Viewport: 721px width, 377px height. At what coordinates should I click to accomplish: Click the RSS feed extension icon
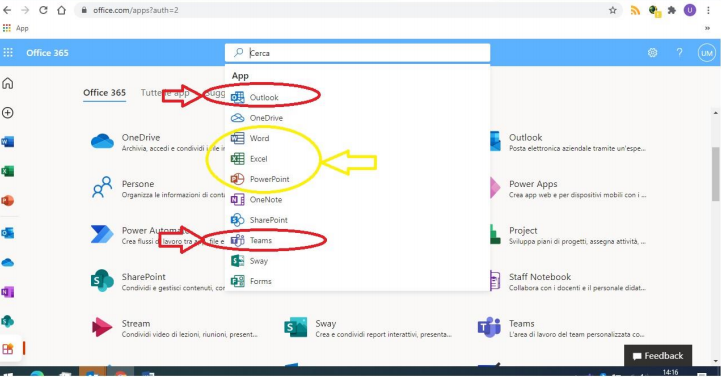click(x=635, y=10)
